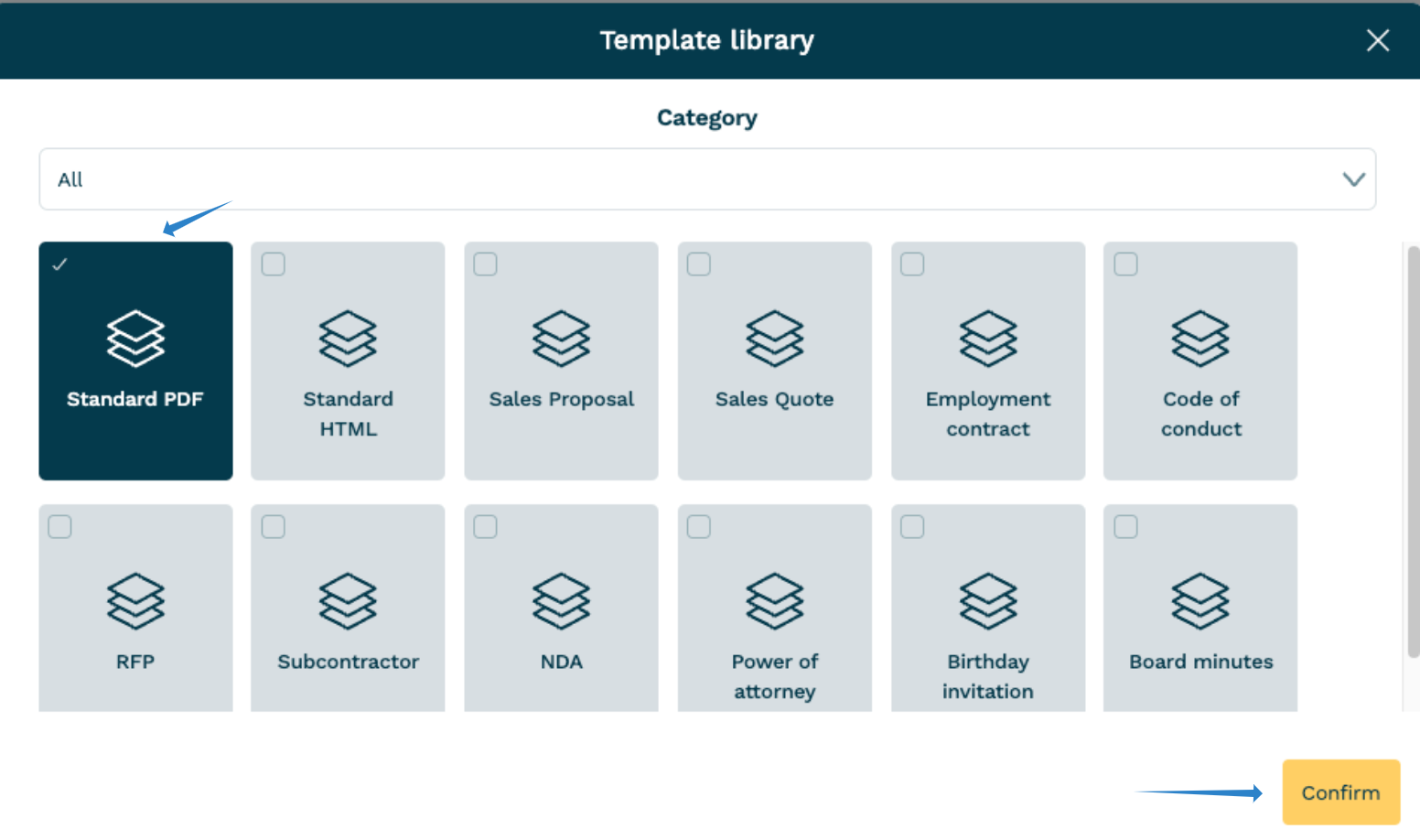The height and width of the screenshot is (840, 1420).
Task: Select the Code of conduct icon
Action: click(x=1200, y=339)
